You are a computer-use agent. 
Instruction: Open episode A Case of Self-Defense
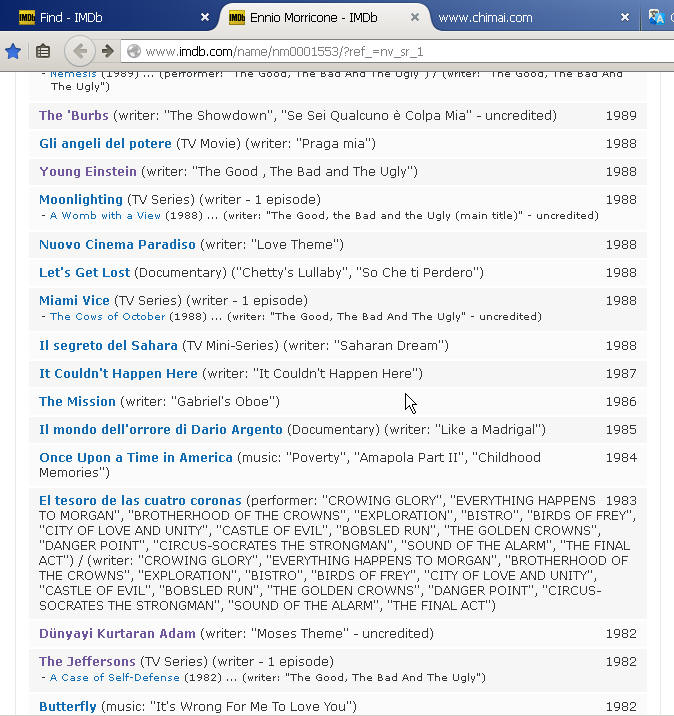click(115, 678)
